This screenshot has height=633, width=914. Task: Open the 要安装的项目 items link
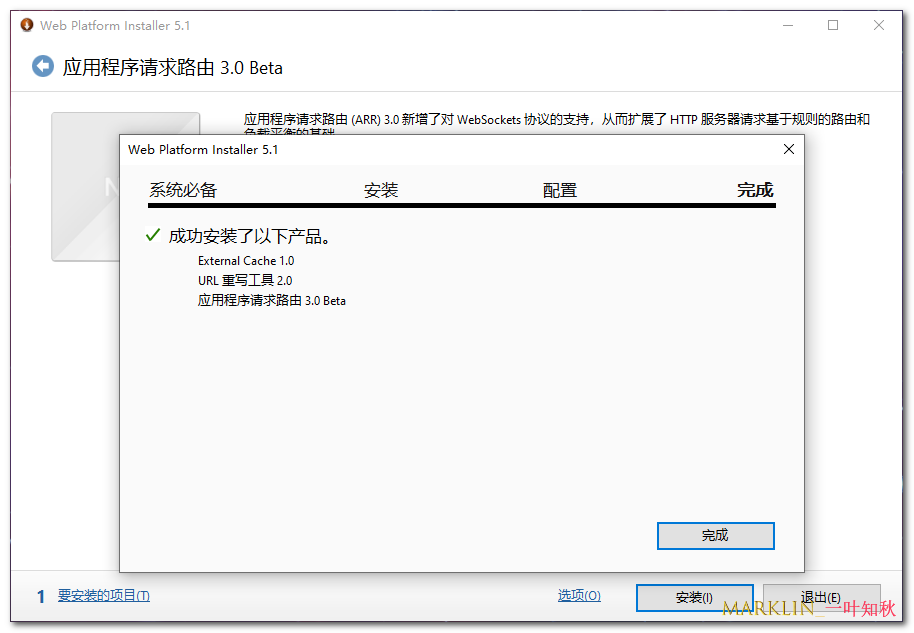point(104,595)
